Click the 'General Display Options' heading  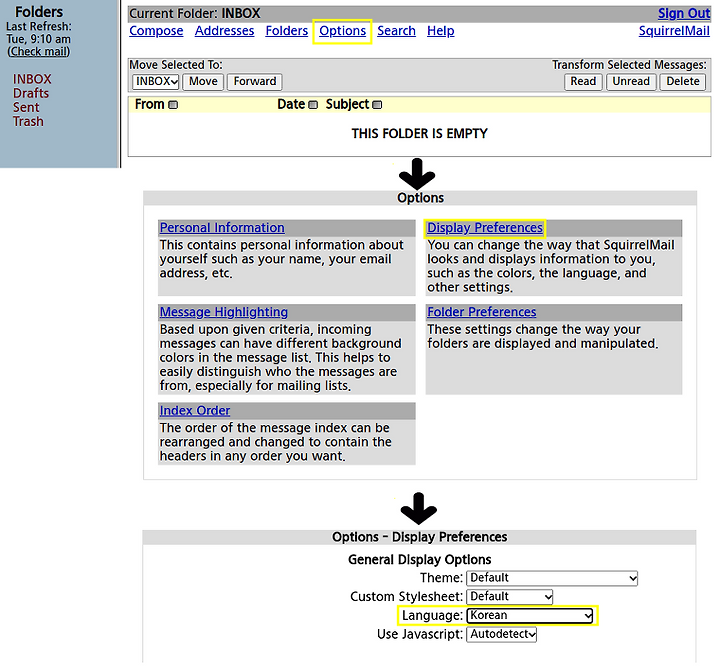coord(419,560)
